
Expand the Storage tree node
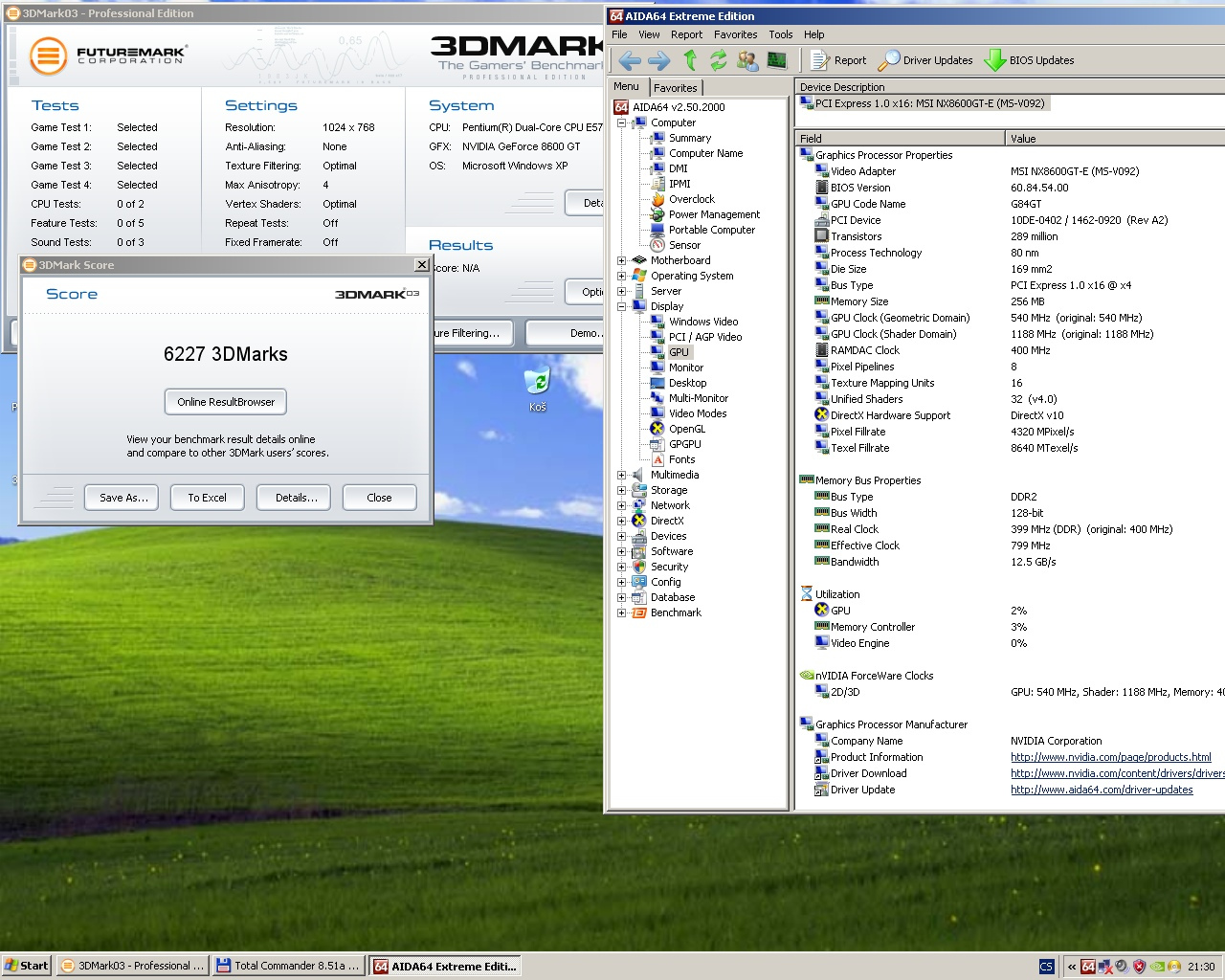pyautogui.click(x=621, y=490)
